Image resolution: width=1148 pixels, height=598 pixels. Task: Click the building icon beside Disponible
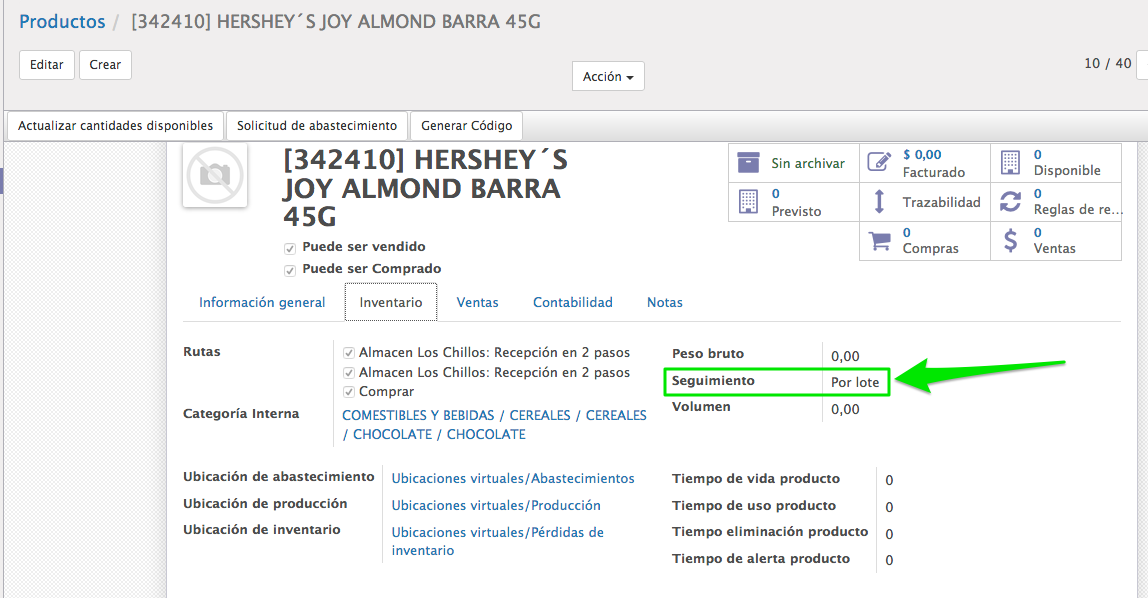click(1010, 162)
